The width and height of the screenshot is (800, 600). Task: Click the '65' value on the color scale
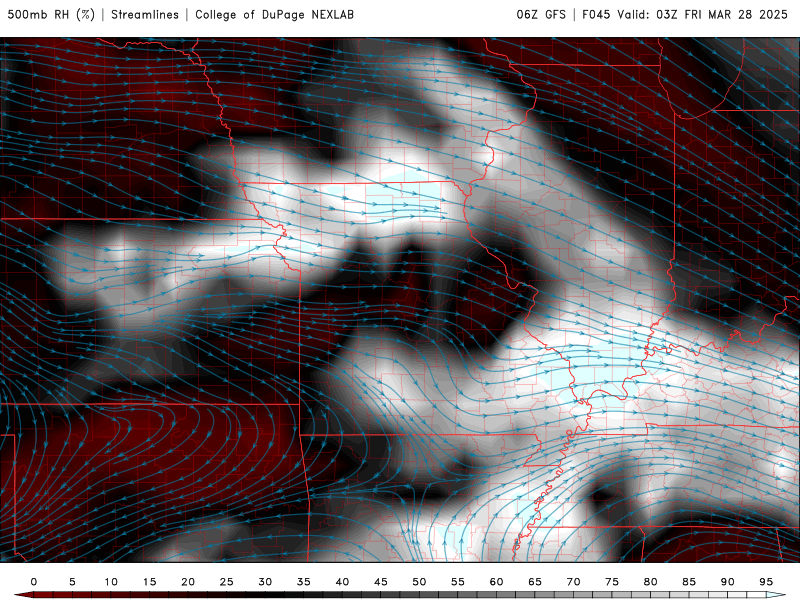tap(535, 582)
